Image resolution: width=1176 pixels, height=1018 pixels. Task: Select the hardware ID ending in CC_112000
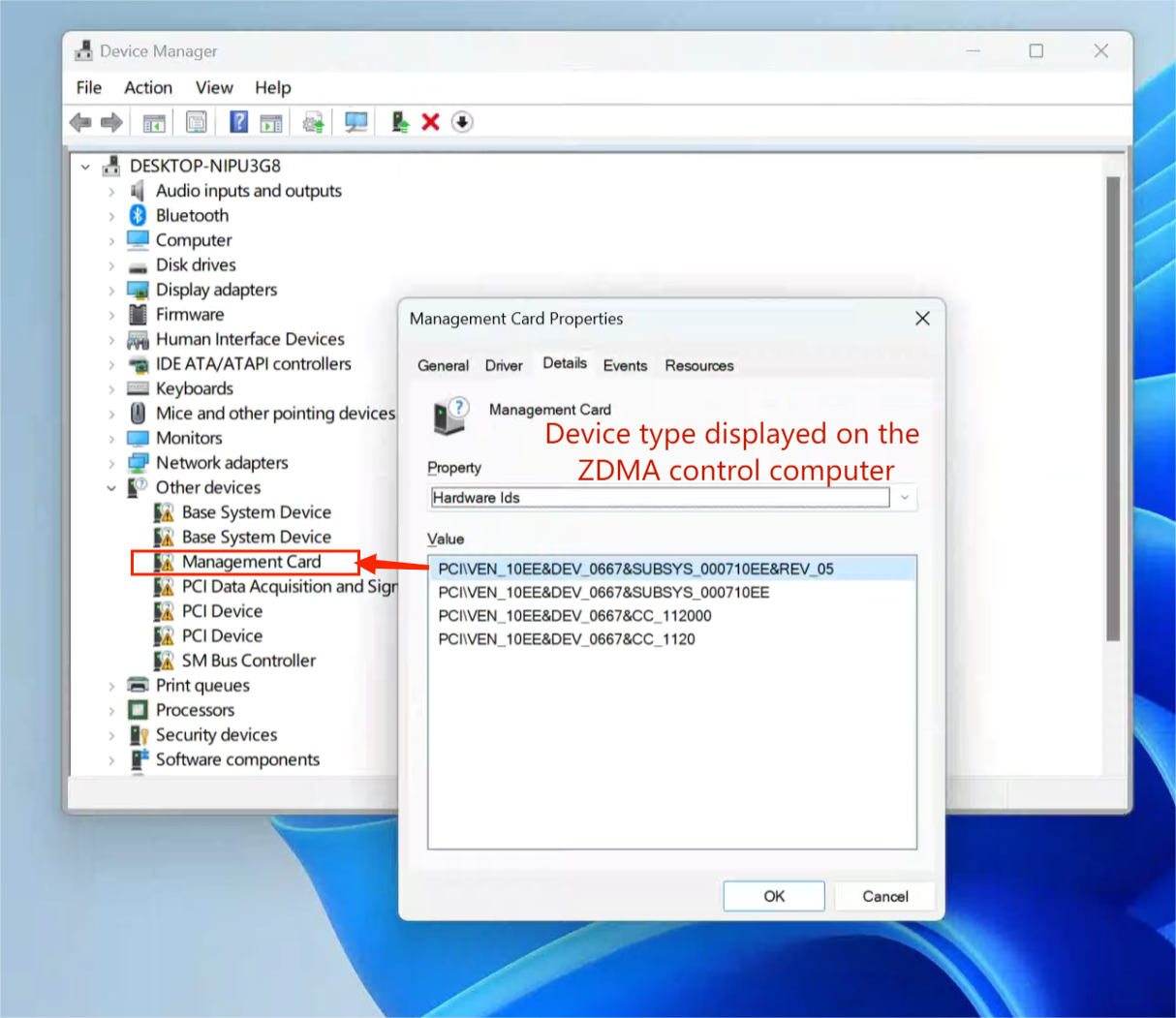[574, 616]
